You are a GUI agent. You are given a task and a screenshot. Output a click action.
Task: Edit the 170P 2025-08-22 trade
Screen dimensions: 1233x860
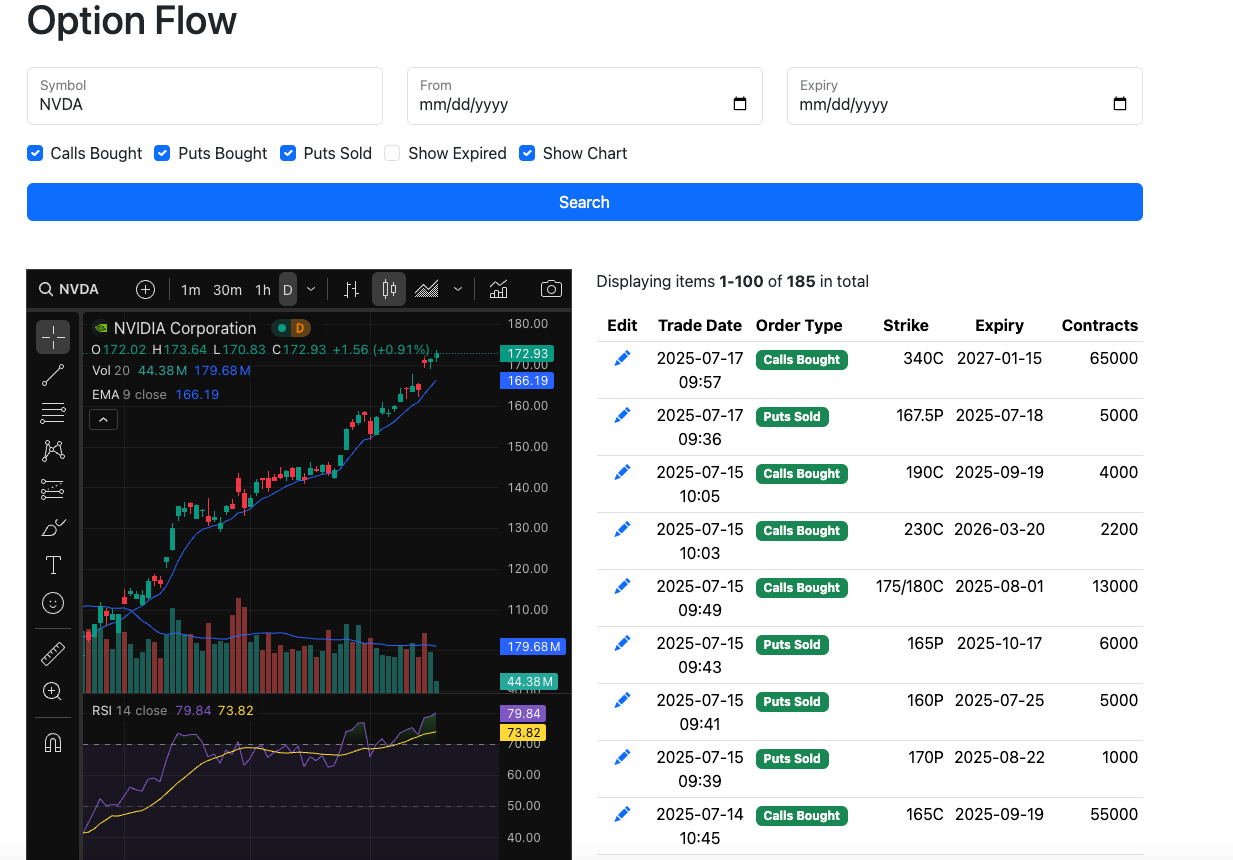pyautogui.click(x=622, y=757)
